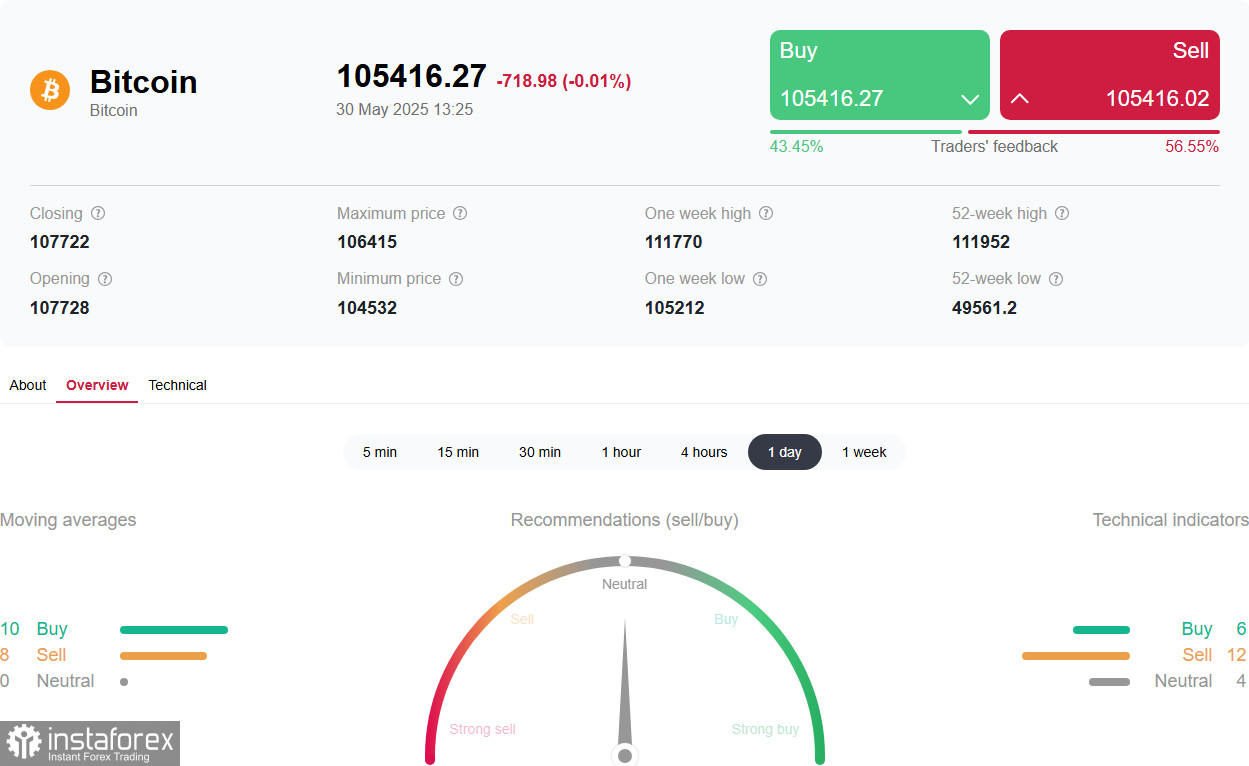Click the Moving averages Sell bar

163,656
